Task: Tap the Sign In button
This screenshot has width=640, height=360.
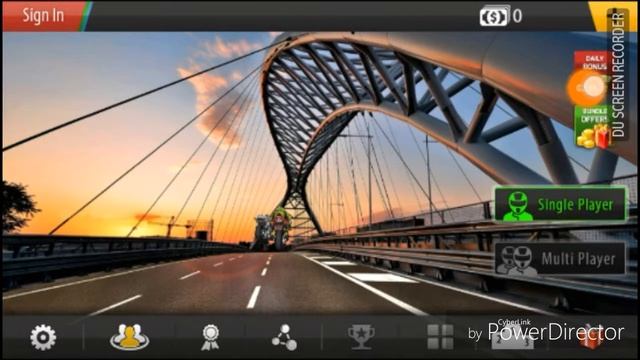Action: (x=43, y=16)
